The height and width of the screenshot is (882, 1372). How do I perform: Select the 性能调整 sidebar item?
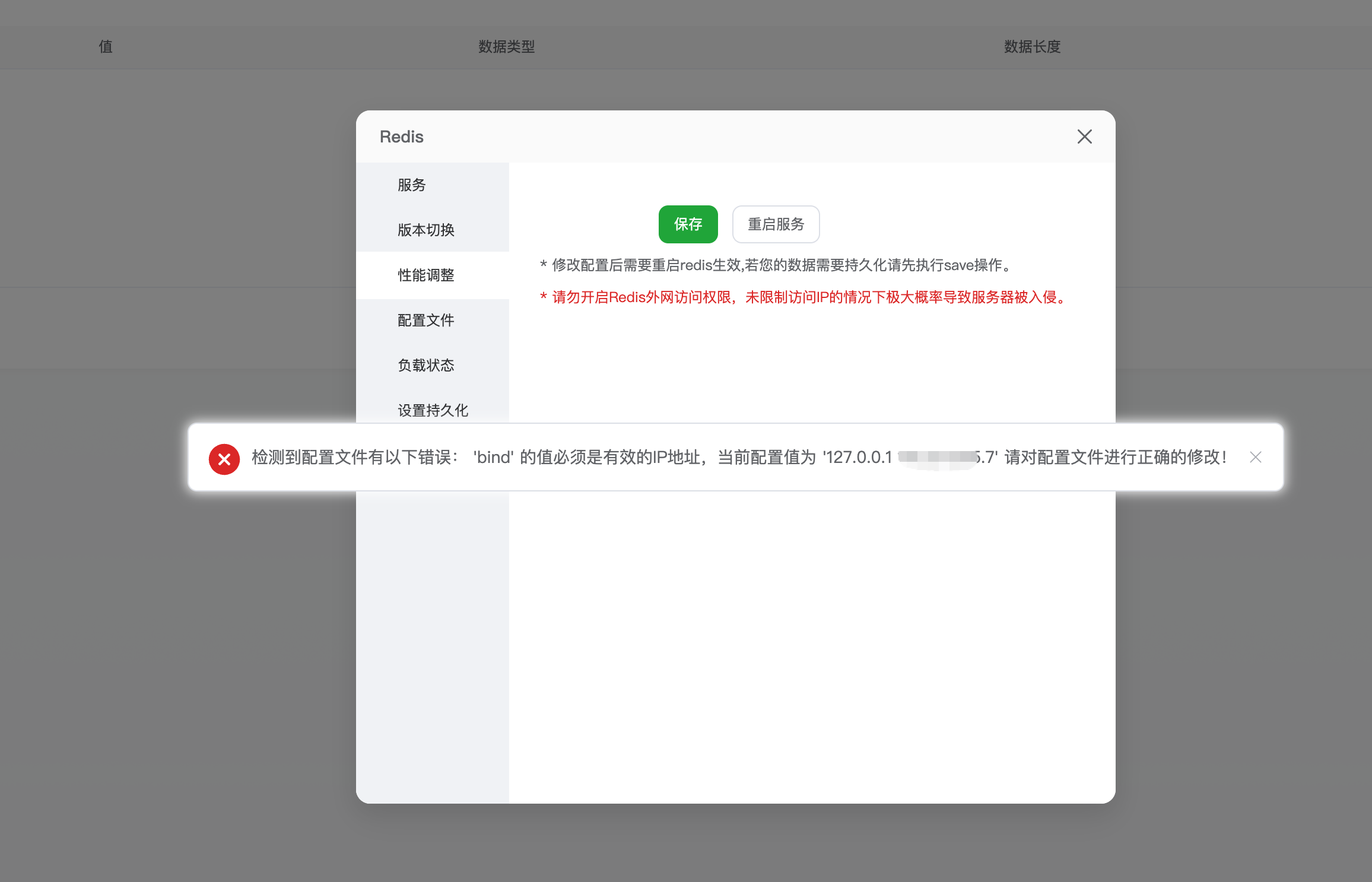(x=425, y=275)
